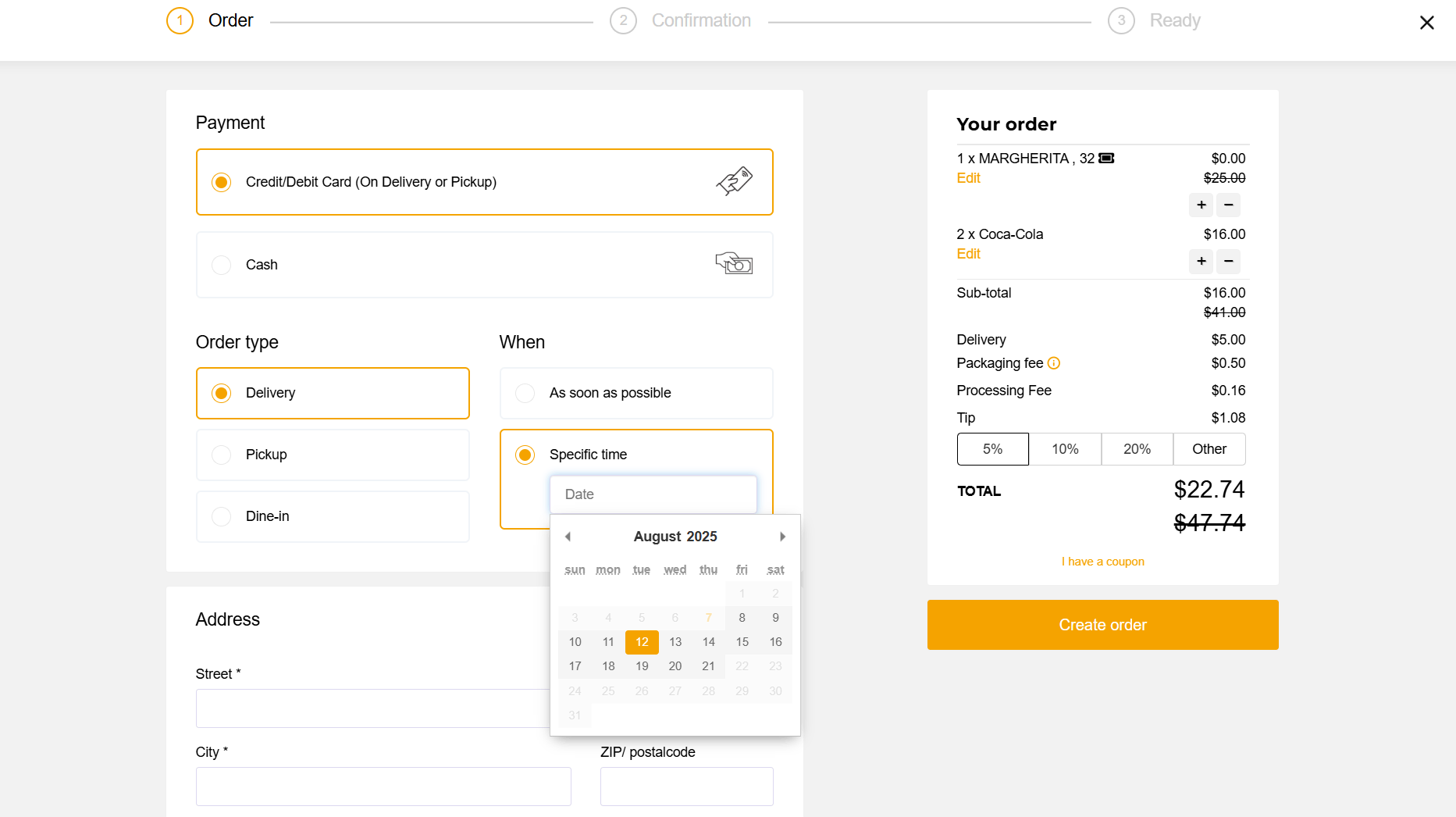Select Specific time option
1456x817 pixels.
(525, 455)
